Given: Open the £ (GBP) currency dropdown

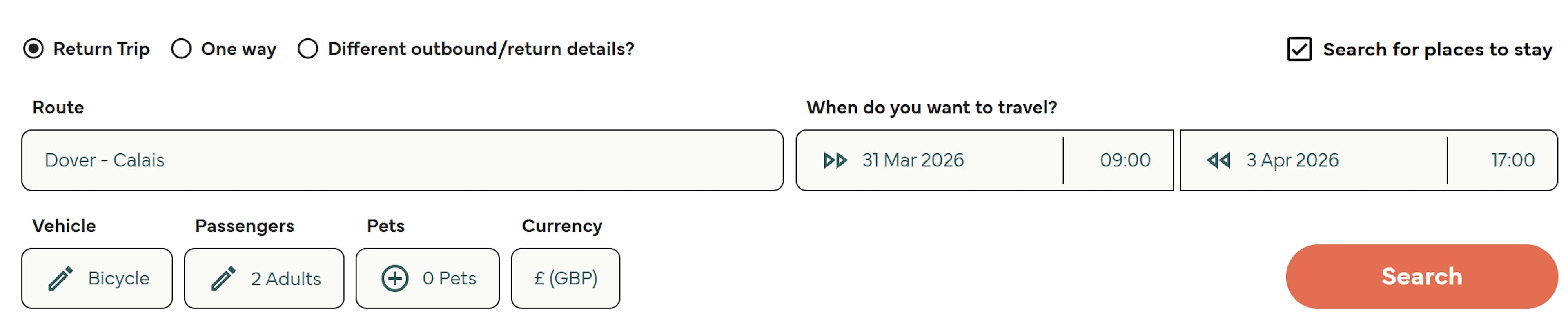Looking at the screenshot, I should click(565, 278).
